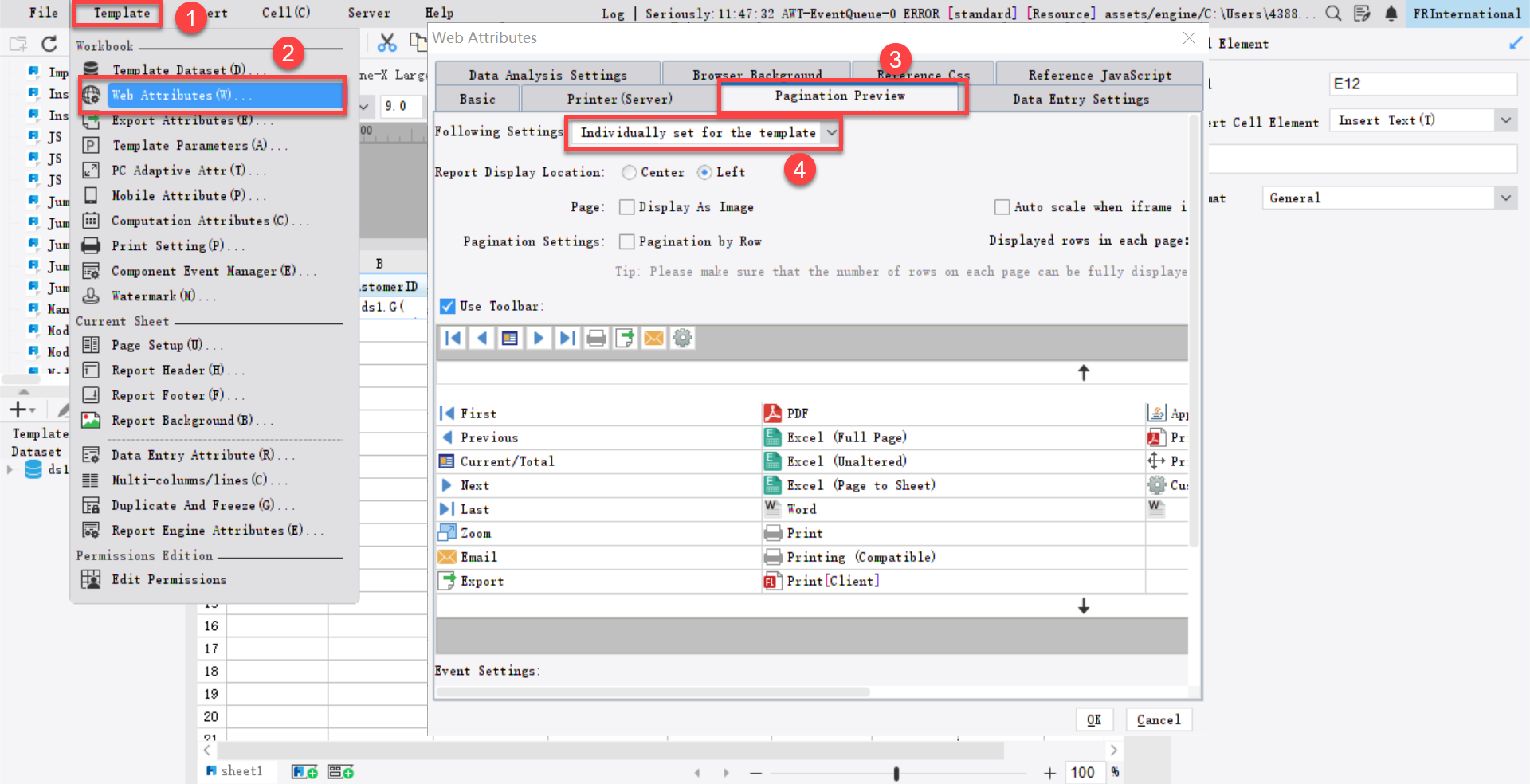Click the Print icon in toolbar preview

[x=596, y=338]
